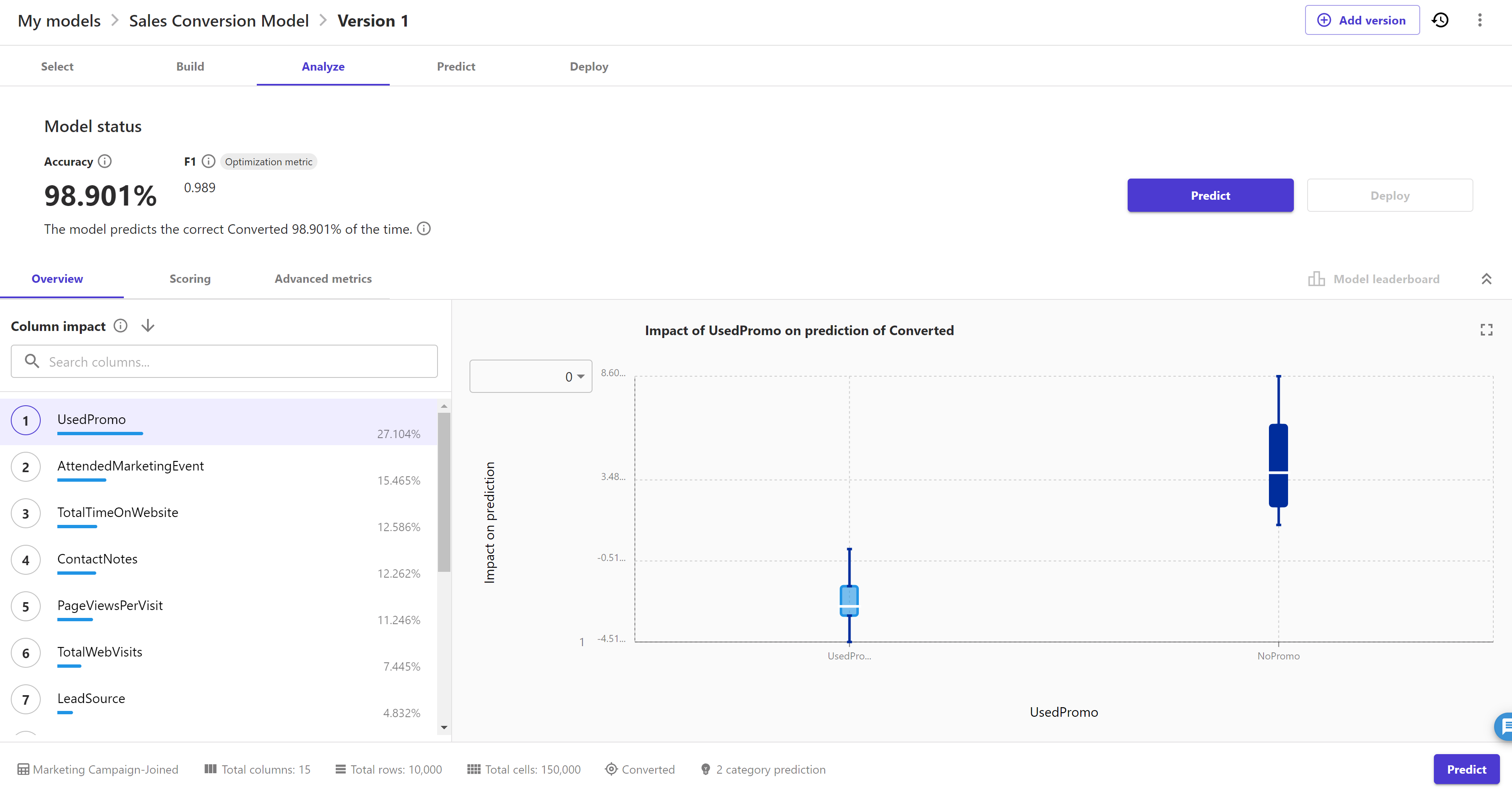Open the Advanced metrics tab
The image size is (1512, 789).
323,279
